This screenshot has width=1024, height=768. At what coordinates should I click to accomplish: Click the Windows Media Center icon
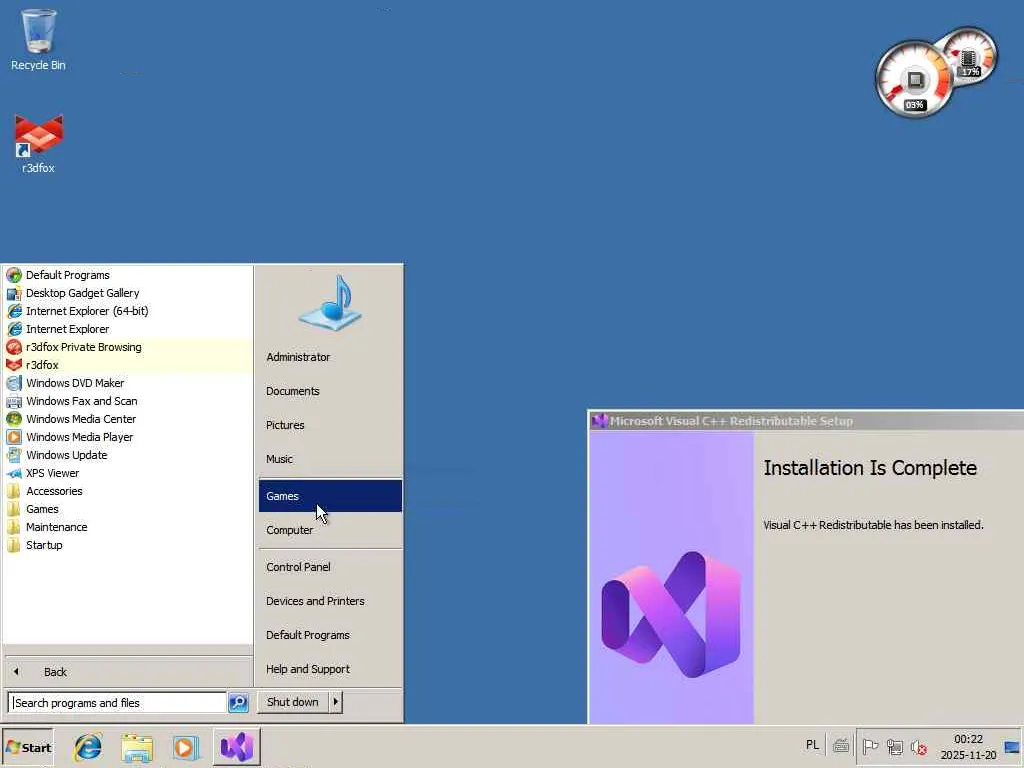point(14,419)
